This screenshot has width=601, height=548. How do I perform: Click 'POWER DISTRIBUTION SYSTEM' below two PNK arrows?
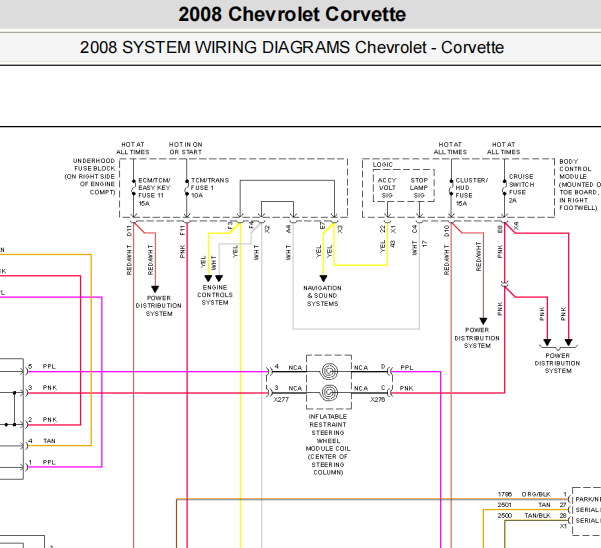point(557,363)
